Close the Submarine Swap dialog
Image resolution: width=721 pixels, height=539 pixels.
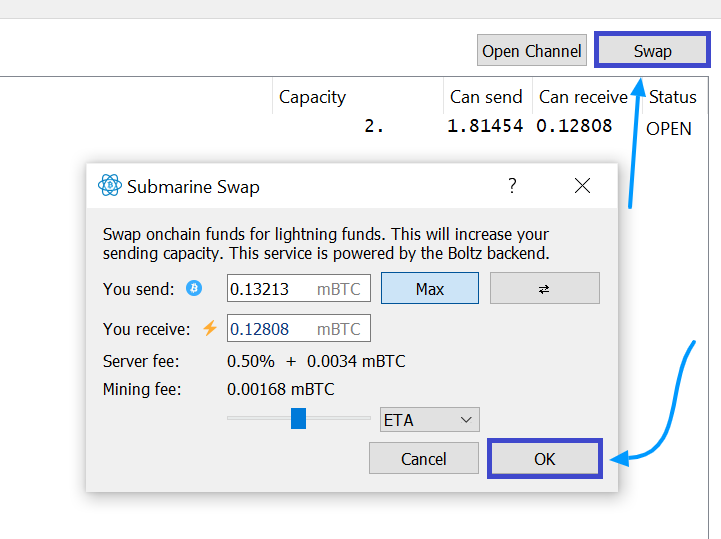click(x=582, y=186)
